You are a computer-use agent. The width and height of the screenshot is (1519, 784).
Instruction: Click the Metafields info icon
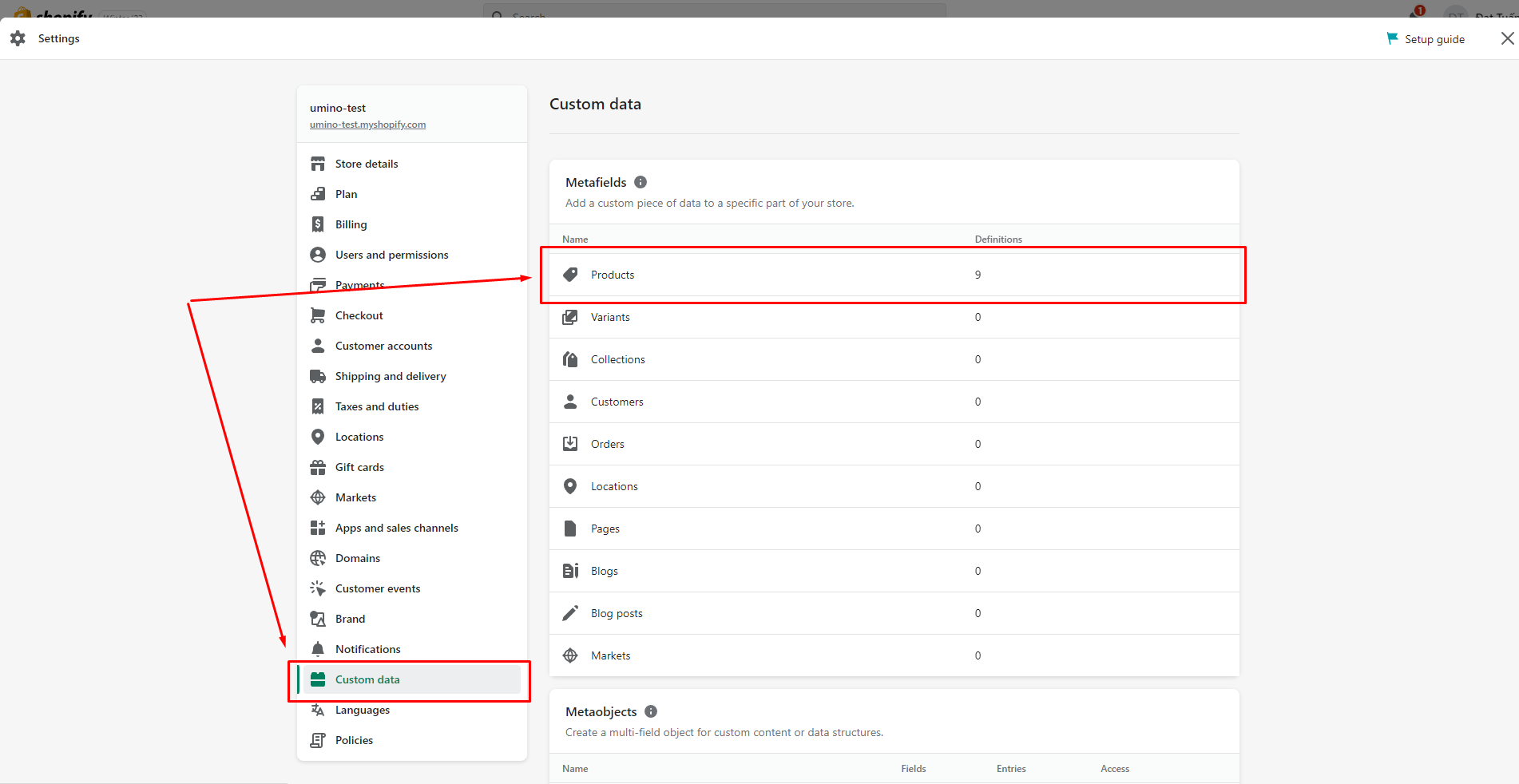641,182
